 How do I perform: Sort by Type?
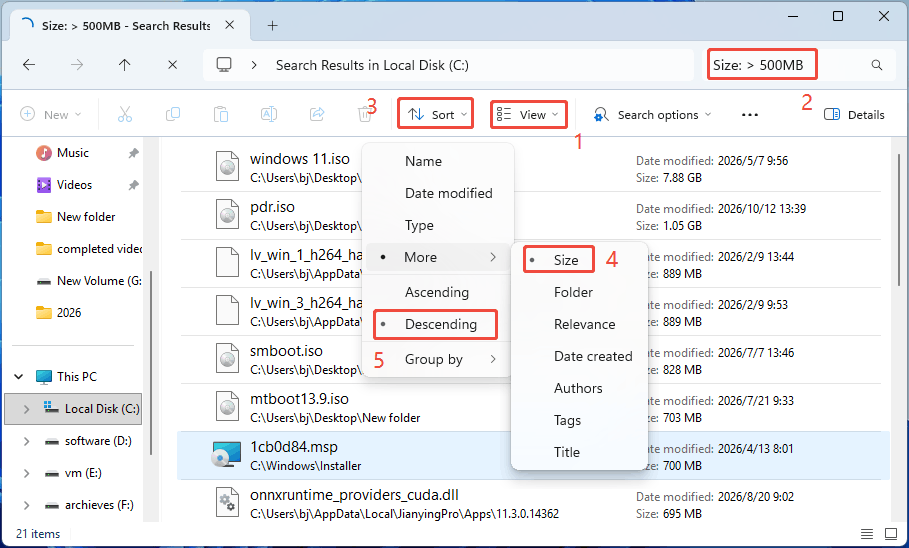439,225
